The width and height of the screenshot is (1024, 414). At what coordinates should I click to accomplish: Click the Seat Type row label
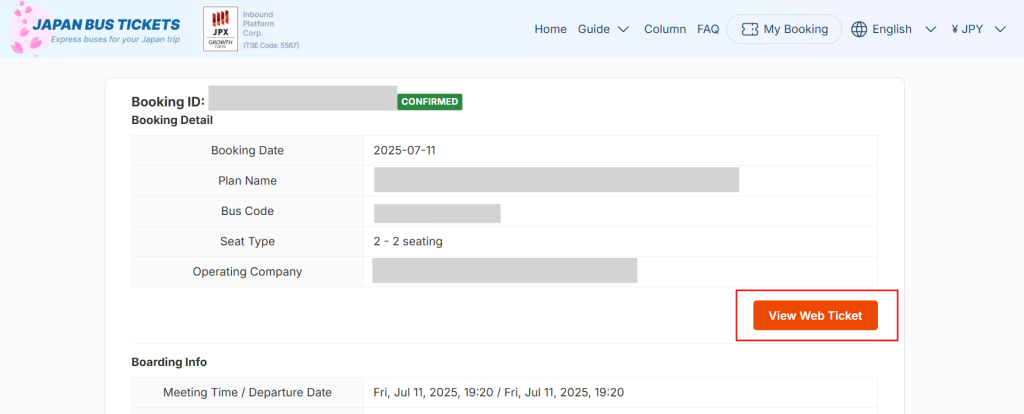pos(248,242)
